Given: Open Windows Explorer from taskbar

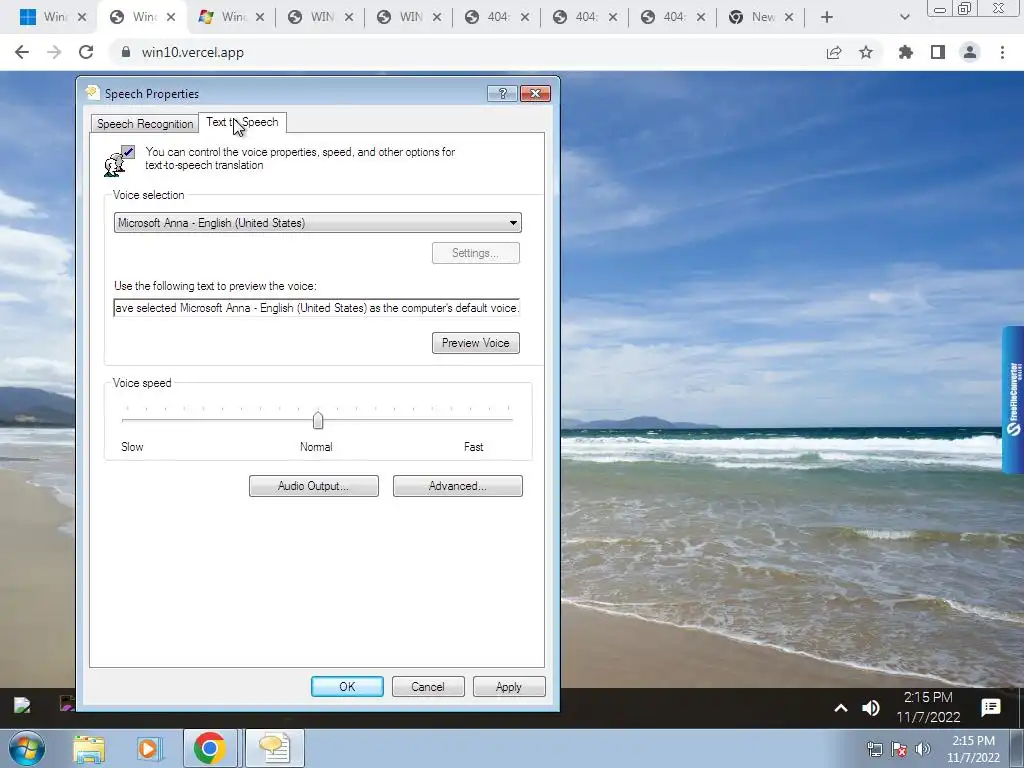Looking at the screenshot, I should coord(89,749).
